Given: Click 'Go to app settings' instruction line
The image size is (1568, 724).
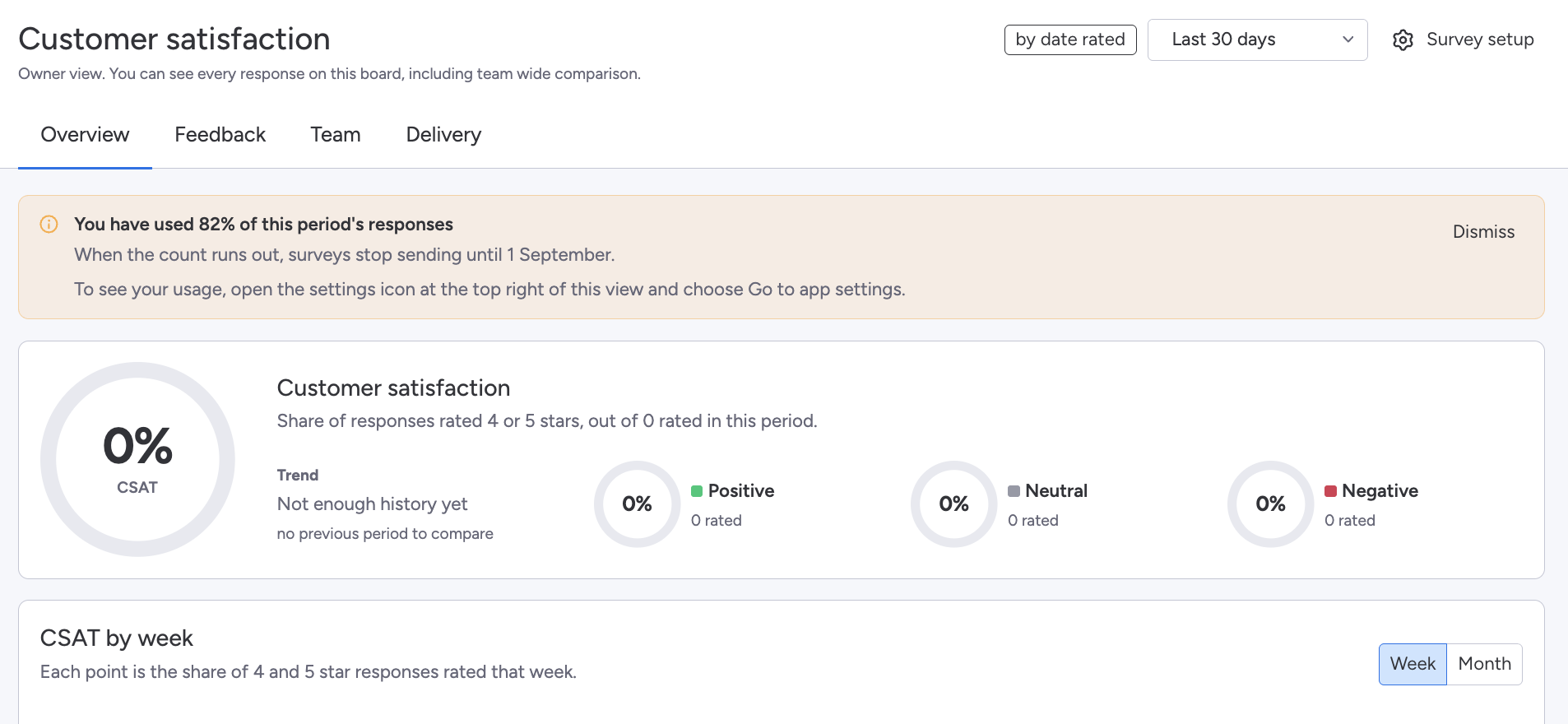Looking at the screenshot, I should 489,290.
